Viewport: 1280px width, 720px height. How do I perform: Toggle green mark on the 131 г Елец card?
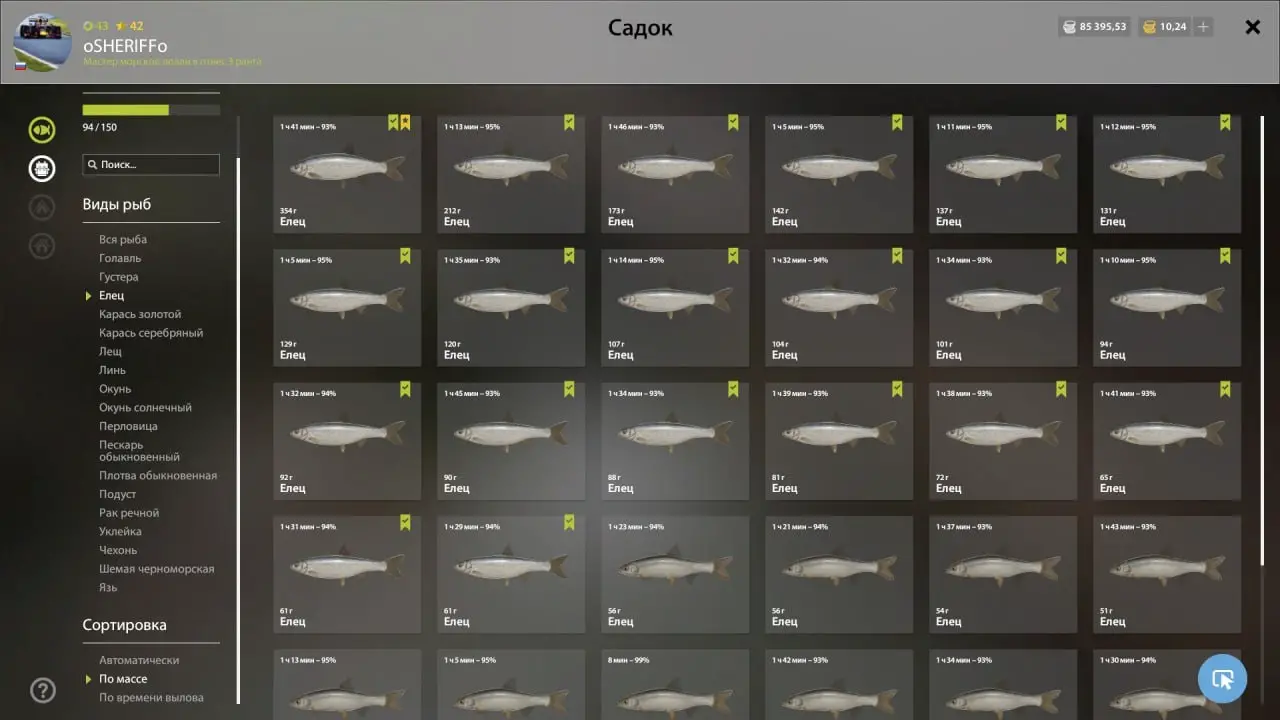pos(1225,122)
